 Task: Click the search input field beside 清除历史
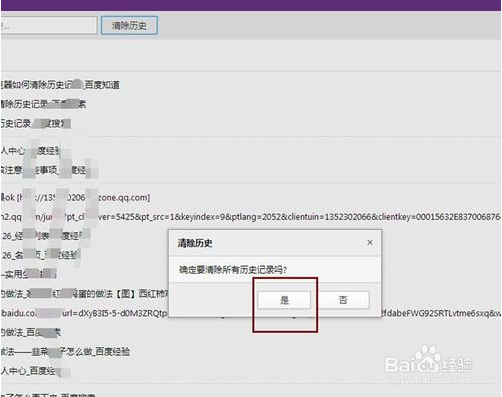[49, 25]
